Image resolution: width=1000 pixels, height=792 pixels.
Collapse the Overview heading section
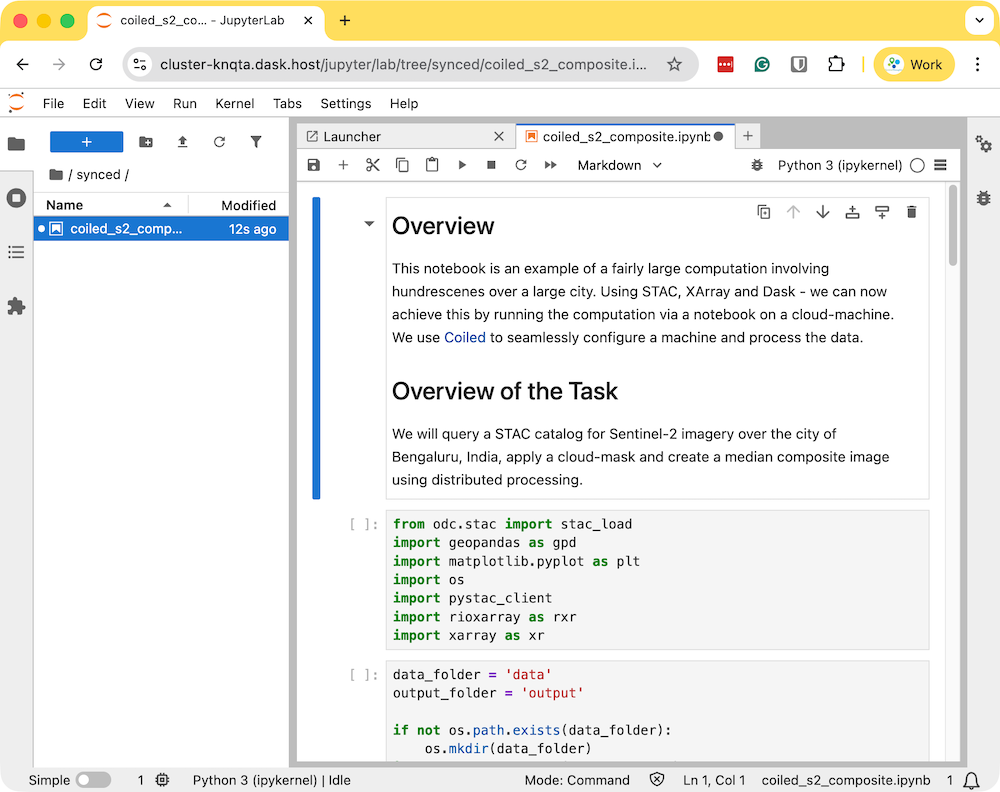369,225
